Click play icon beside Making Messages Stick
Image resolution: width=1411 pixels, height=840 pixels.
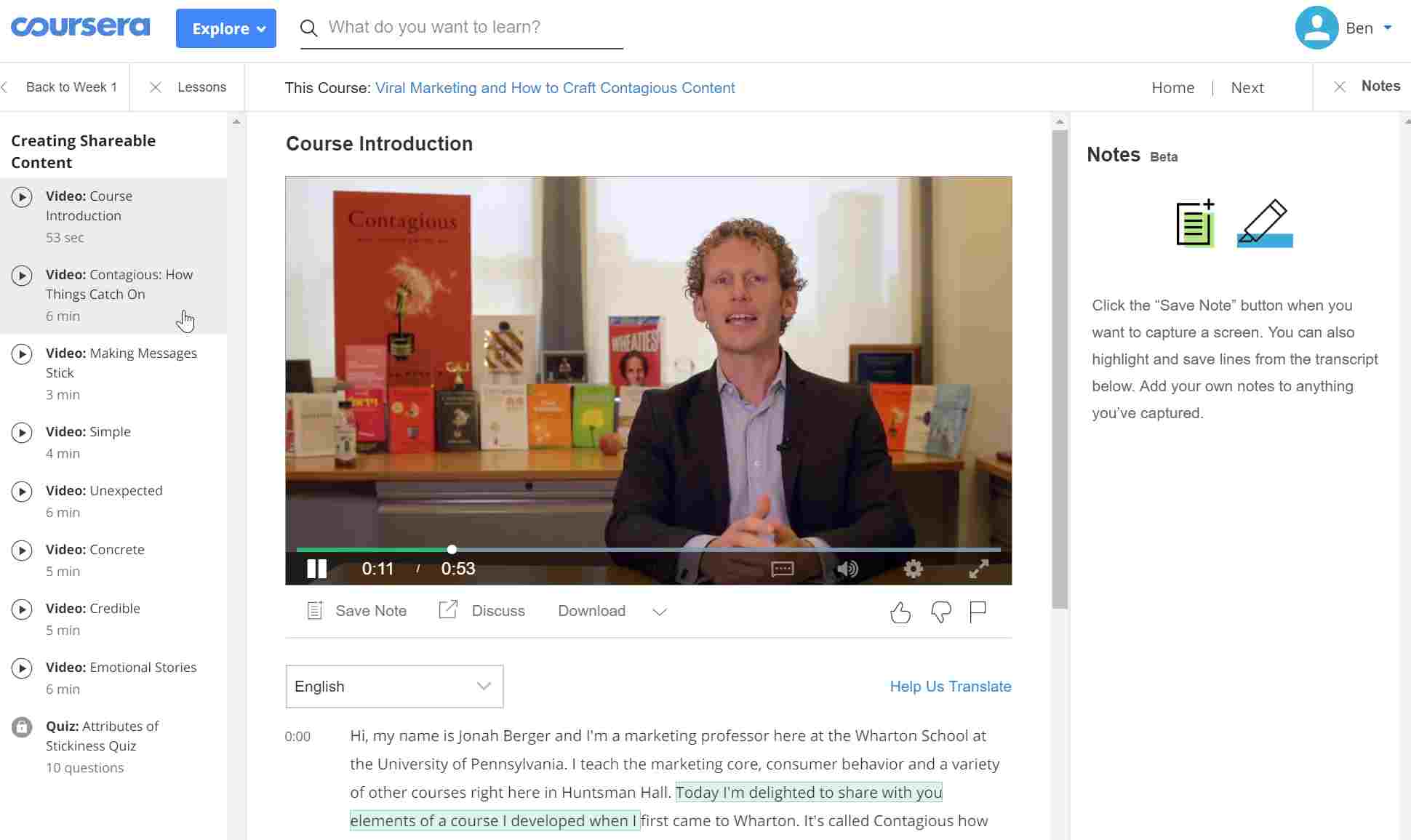(22, 354)
